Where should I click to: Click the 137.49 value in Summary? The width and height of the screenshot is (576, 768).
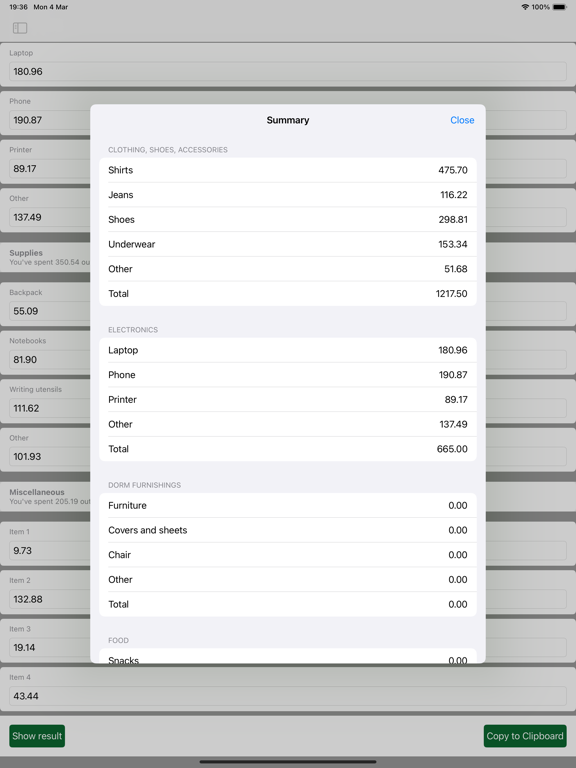(x=453, y=424)
